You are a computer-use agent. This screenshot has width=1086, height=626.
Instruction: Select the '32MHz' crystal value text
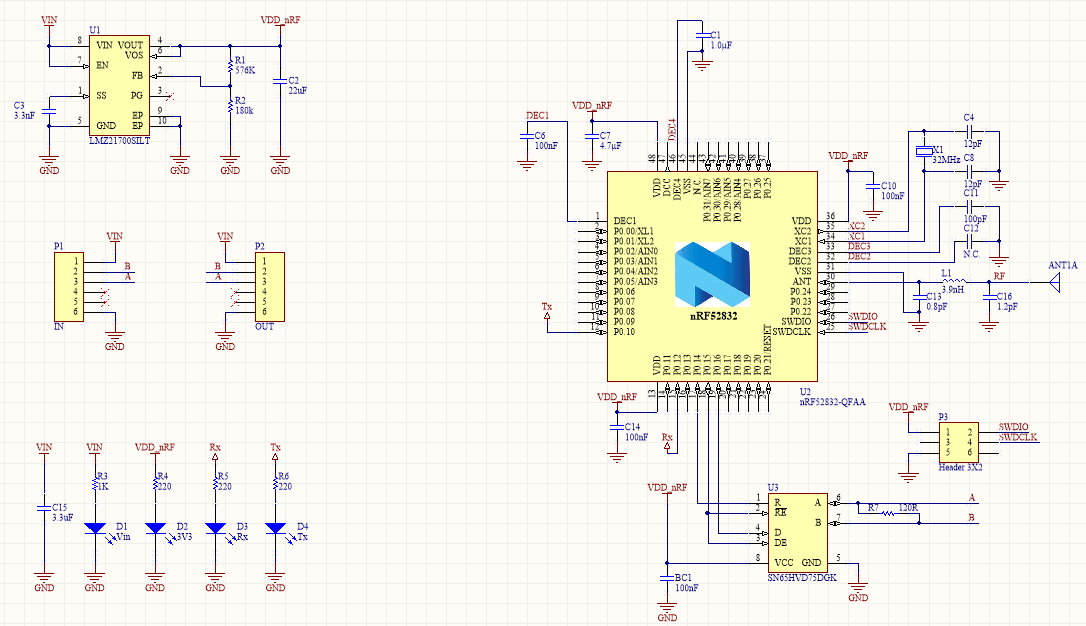(946, 160)
